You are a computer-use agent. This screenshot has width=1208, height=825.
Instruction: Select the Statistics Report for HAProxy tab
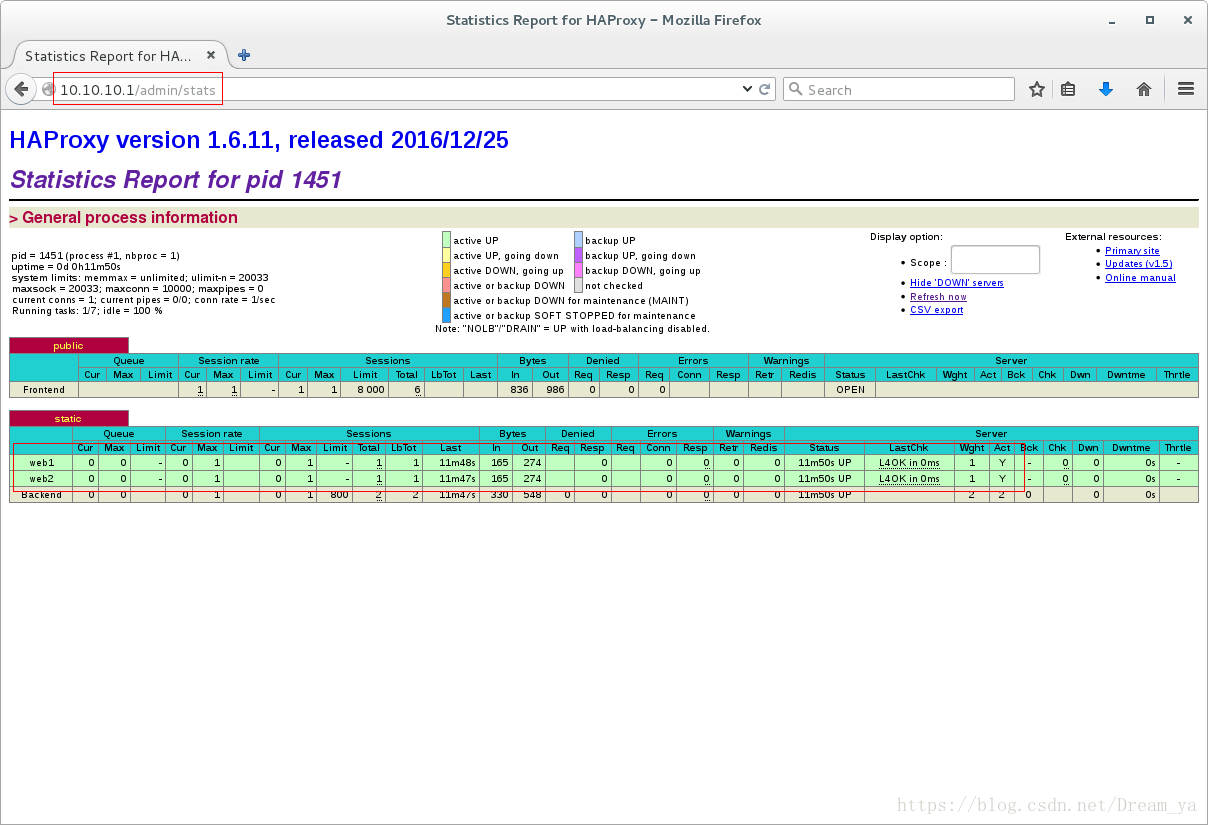[x=118, y=56]
